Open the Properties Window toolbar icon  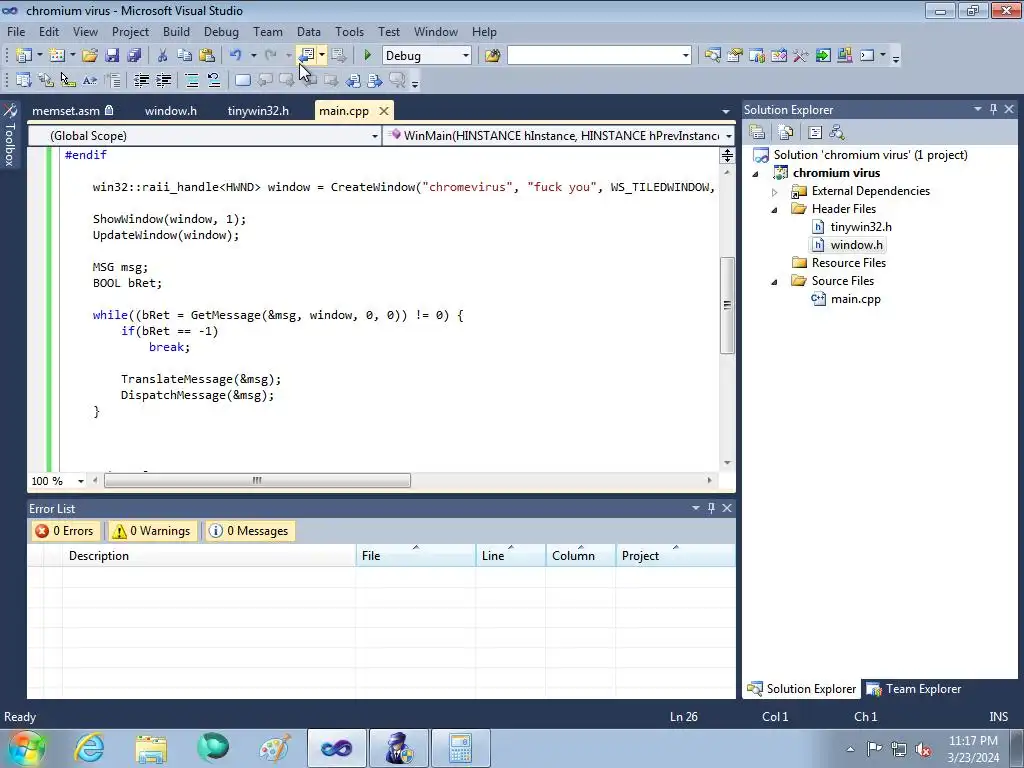735,56
